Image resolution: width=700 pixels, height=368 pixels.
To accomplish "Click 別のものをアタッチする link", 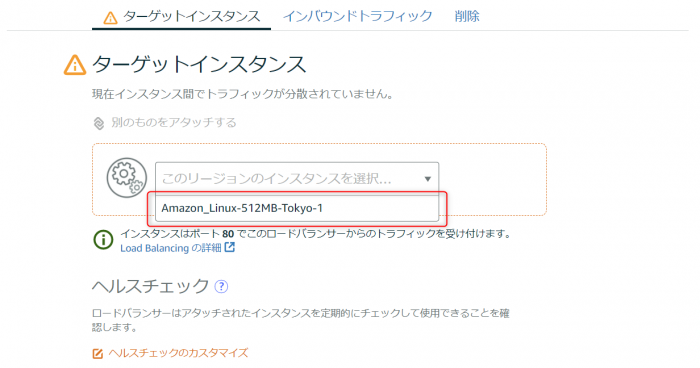I will 174,122.
